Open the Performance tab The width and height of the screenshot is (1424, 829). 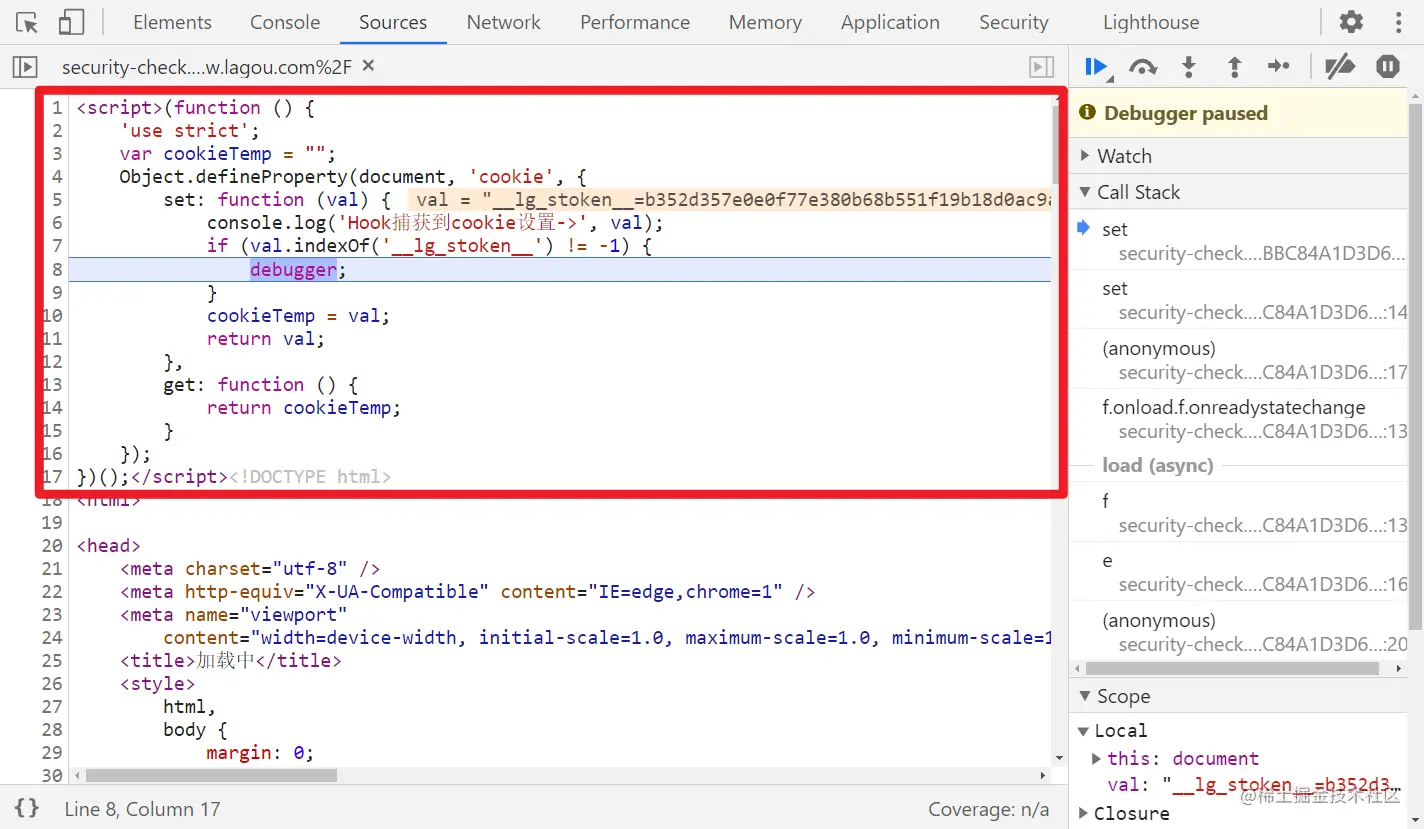pyautogui.click(x=635, y=22)
